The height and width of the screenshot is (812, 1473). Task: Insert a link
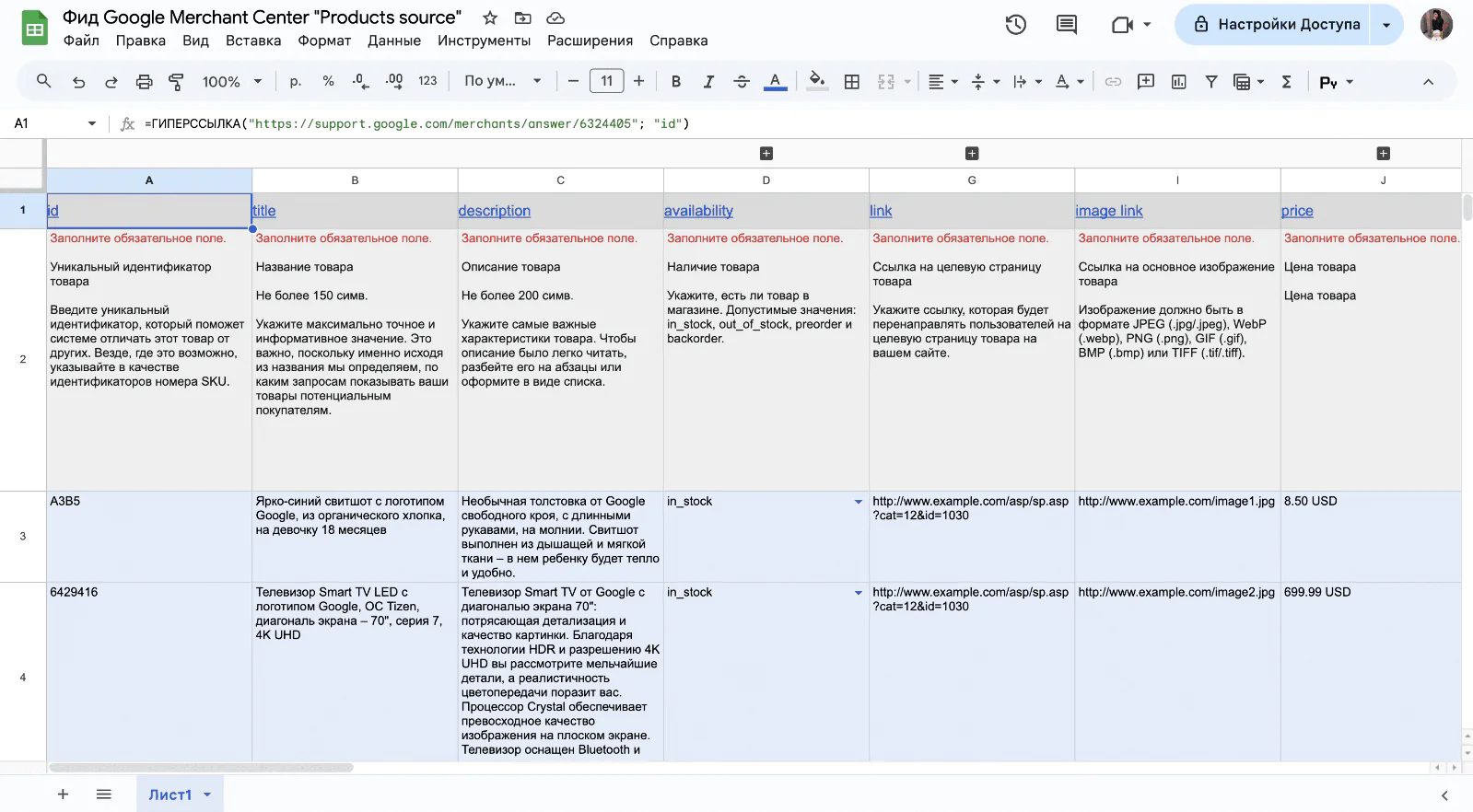(1113, 82)
